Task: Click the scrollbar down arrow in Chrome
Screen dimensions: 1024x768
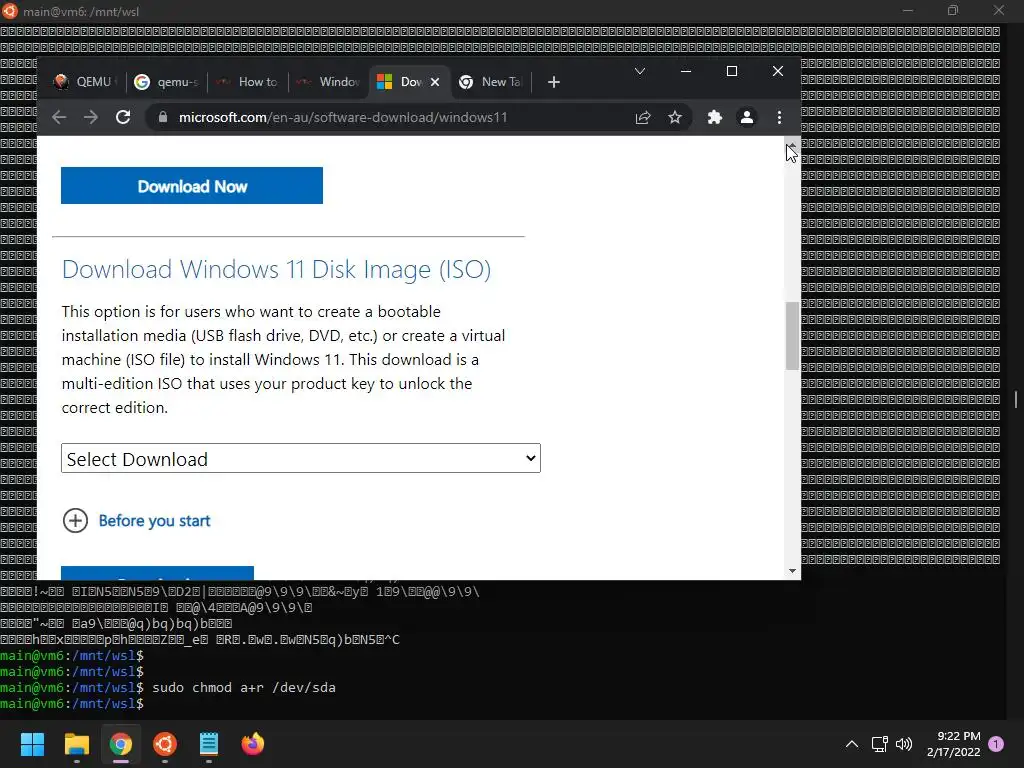Action: (792, 571)
